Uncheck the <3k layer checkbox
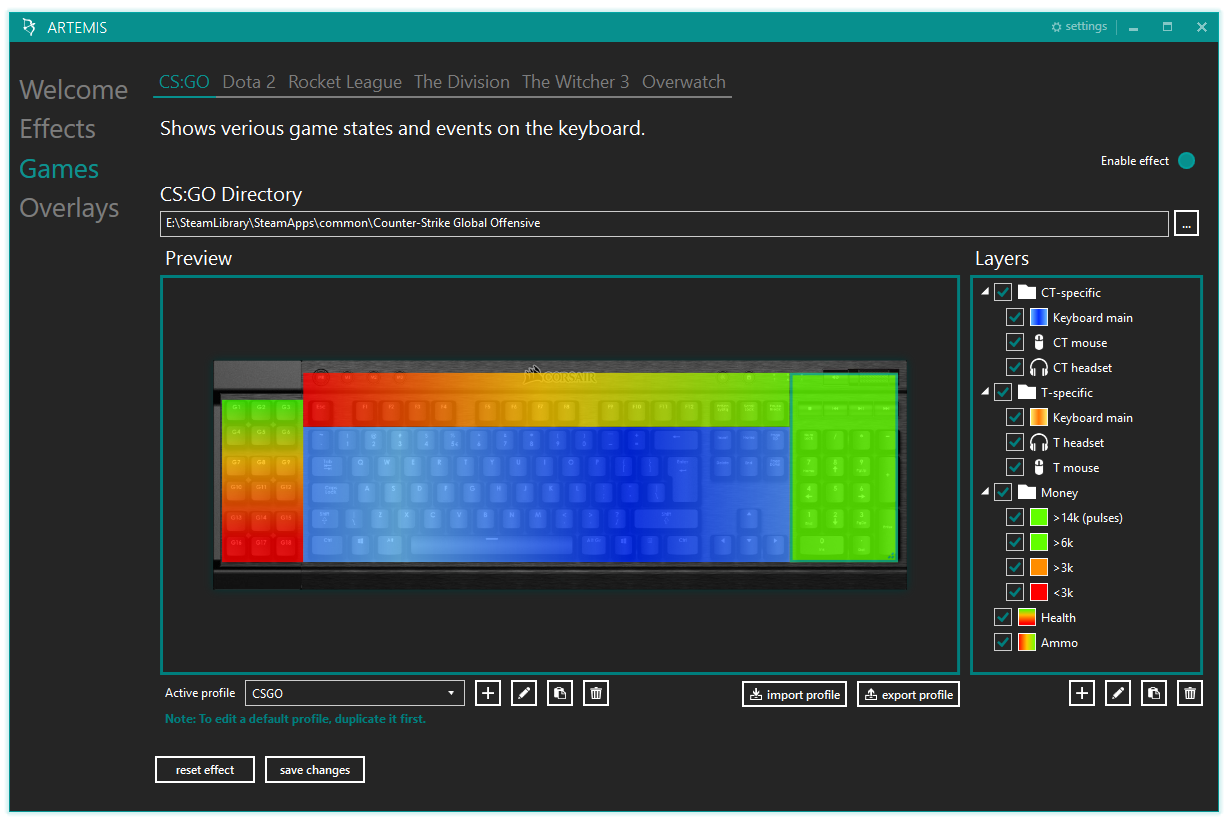Viewport: 1229px width, 822px height. point(1015,592)
